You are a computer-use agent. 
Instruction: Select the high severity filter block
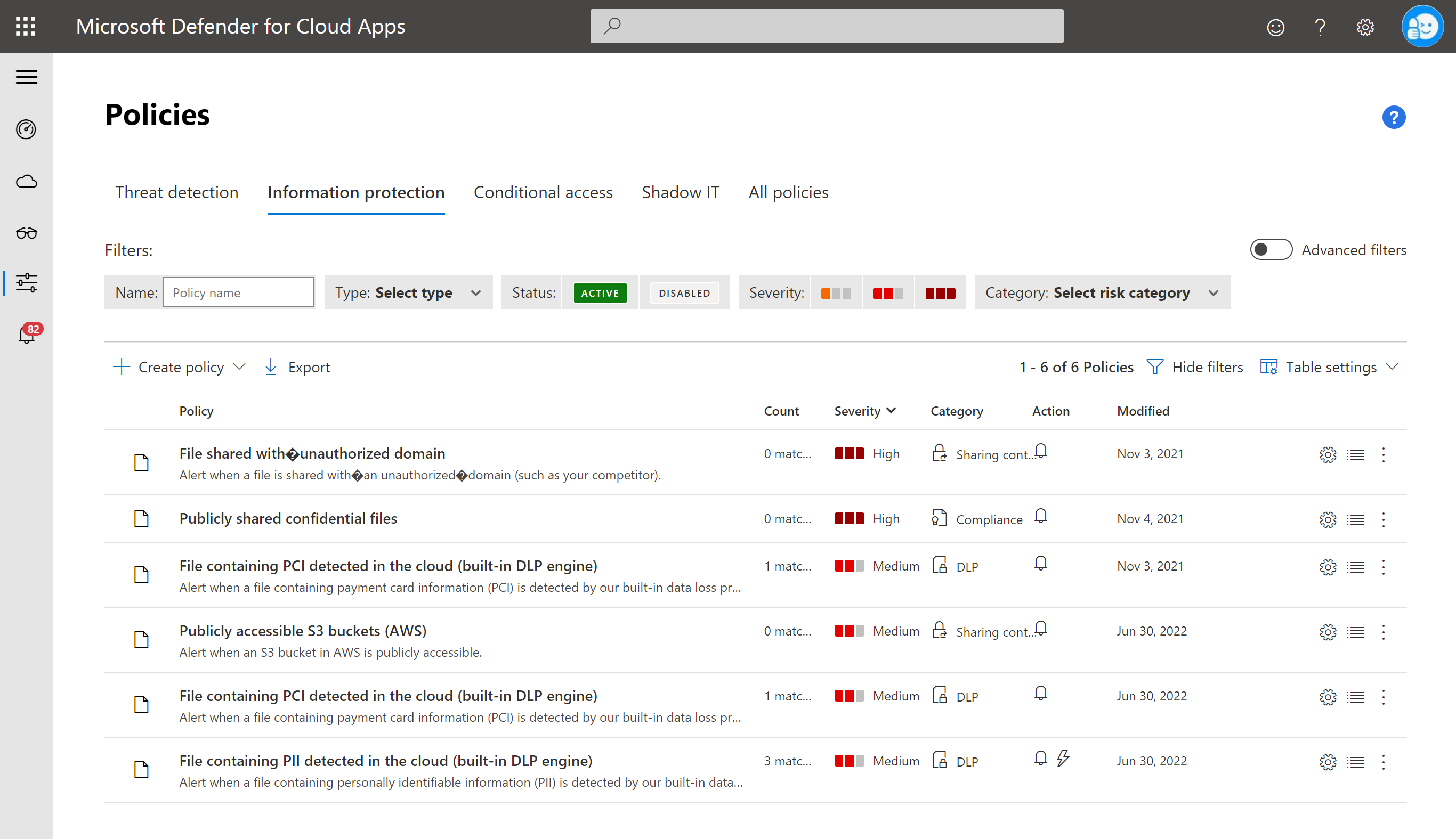(940, 292)
